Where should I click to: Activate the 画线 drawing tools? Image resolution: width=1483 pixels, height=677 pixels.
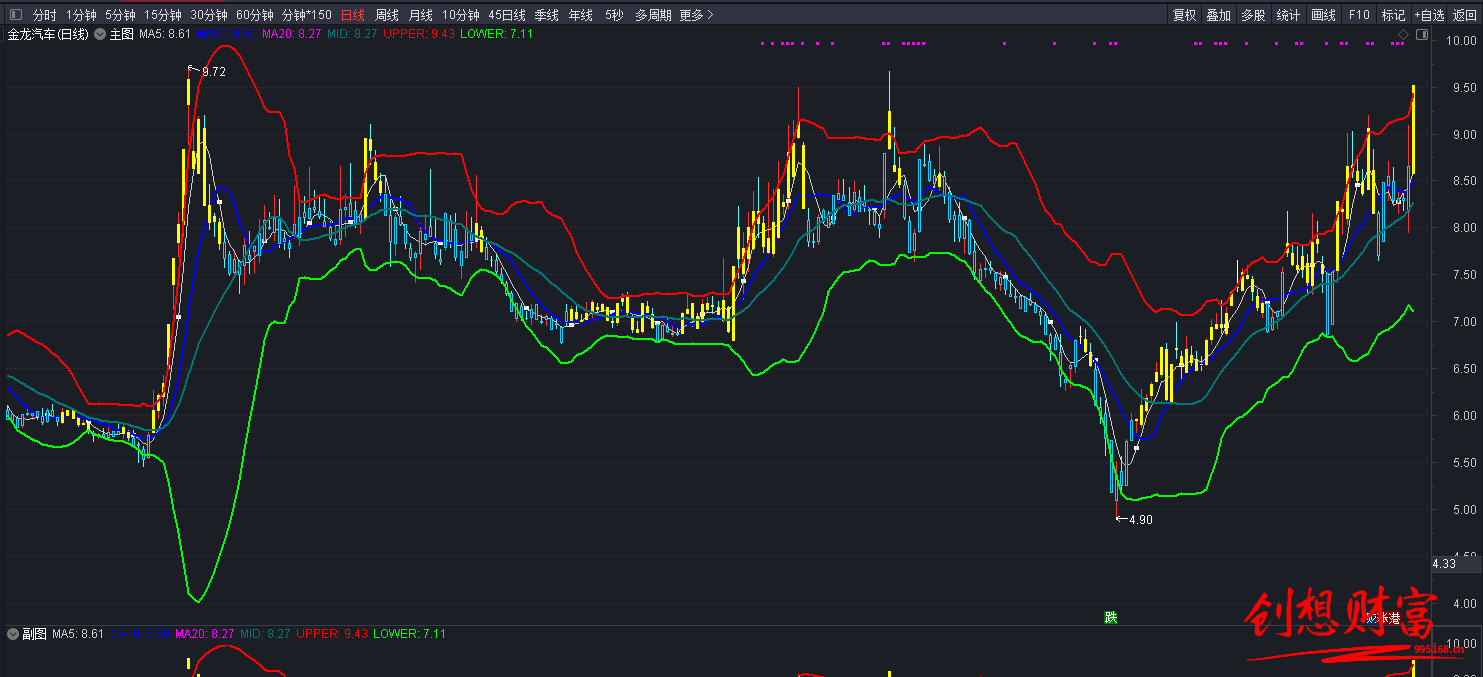[1323, 15]
